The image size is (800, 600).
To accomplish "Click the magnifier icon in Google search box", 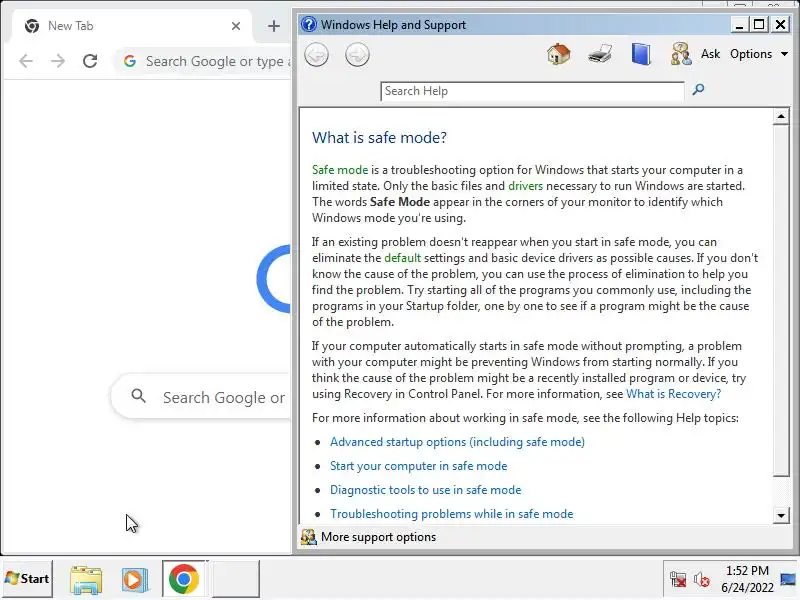I will click(138, 396).
